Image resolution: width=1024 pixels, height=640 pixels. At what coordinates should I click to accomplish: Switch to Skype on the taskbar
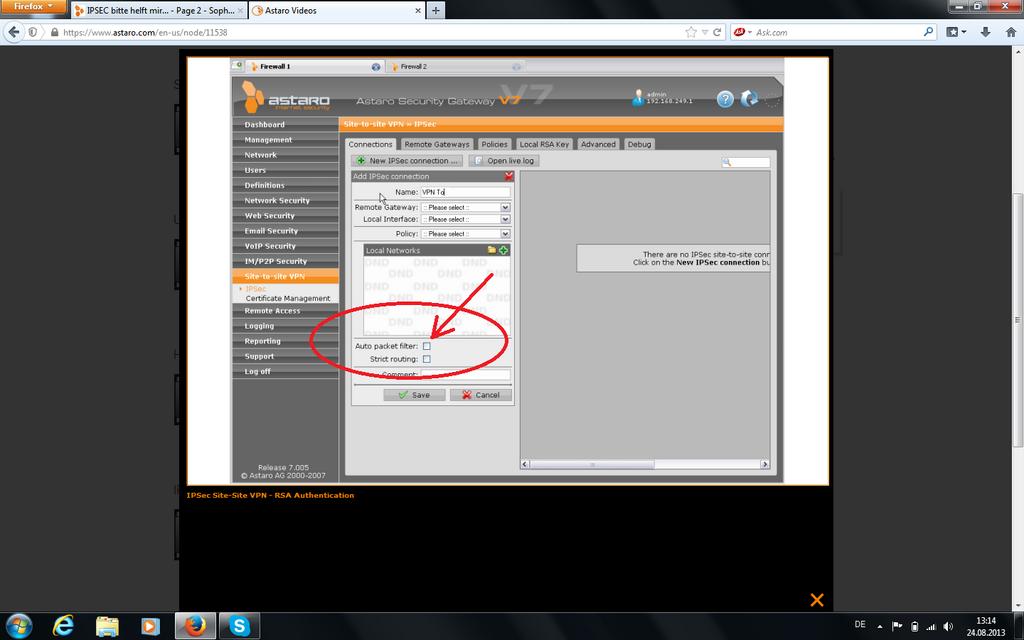coord(239,626)
